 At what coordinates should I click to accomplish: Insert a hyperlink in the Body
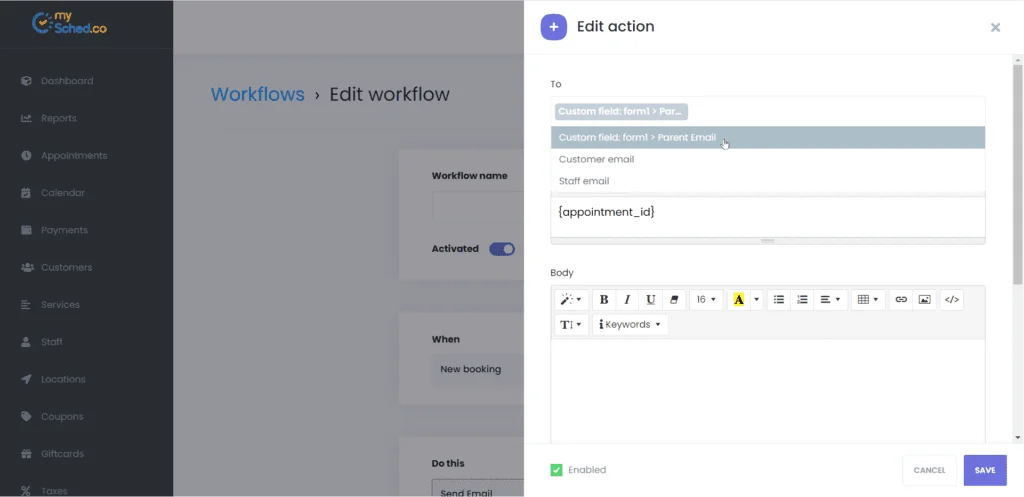point(901,300)
